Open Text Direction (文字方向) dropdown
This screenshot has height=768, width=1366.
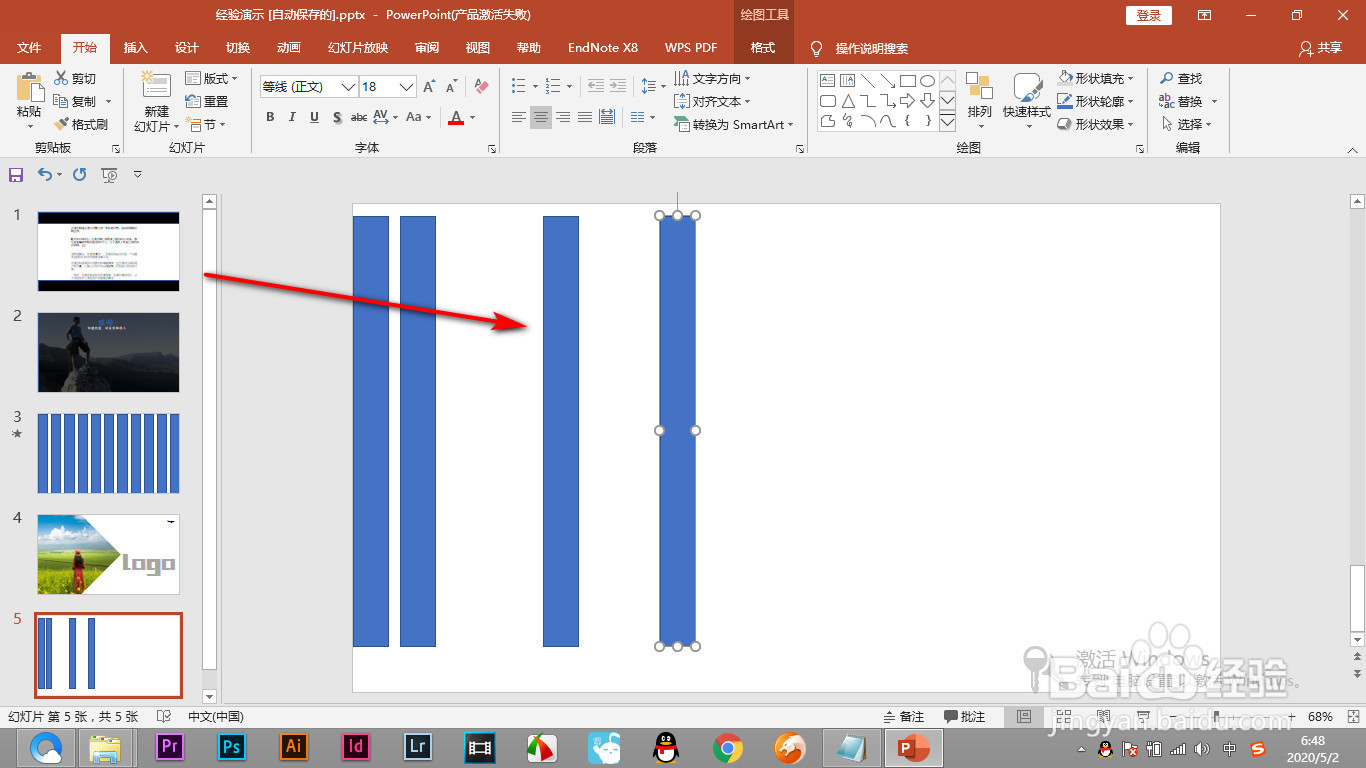pos(712,78)
